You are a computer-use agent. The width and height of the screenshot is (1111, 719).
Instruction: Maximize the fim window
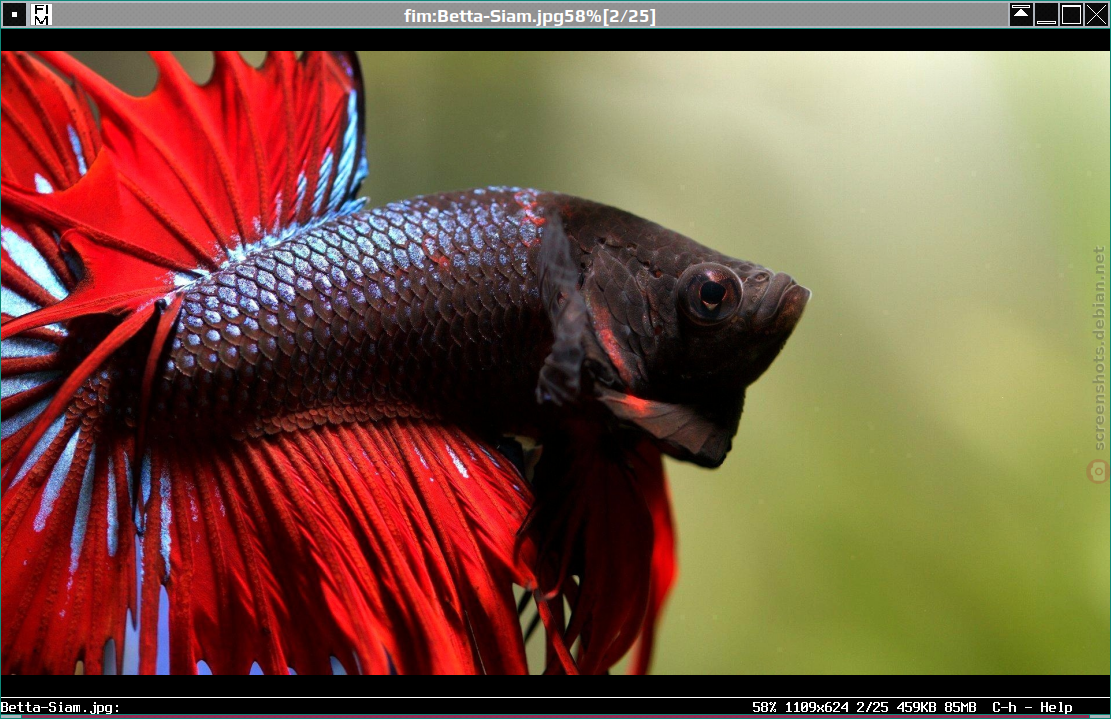click(1071, 14)
